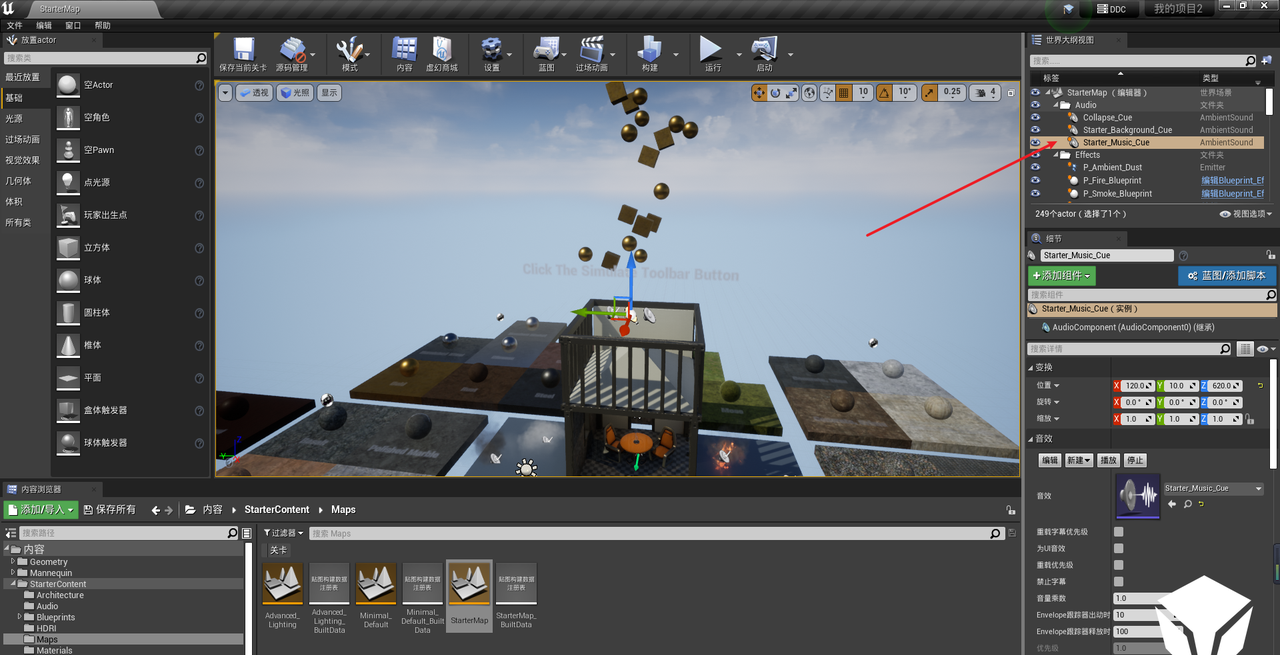Select the rotate gizmo mode in viewport
The width and height of the screenshot is (1280, 655).
775,92
